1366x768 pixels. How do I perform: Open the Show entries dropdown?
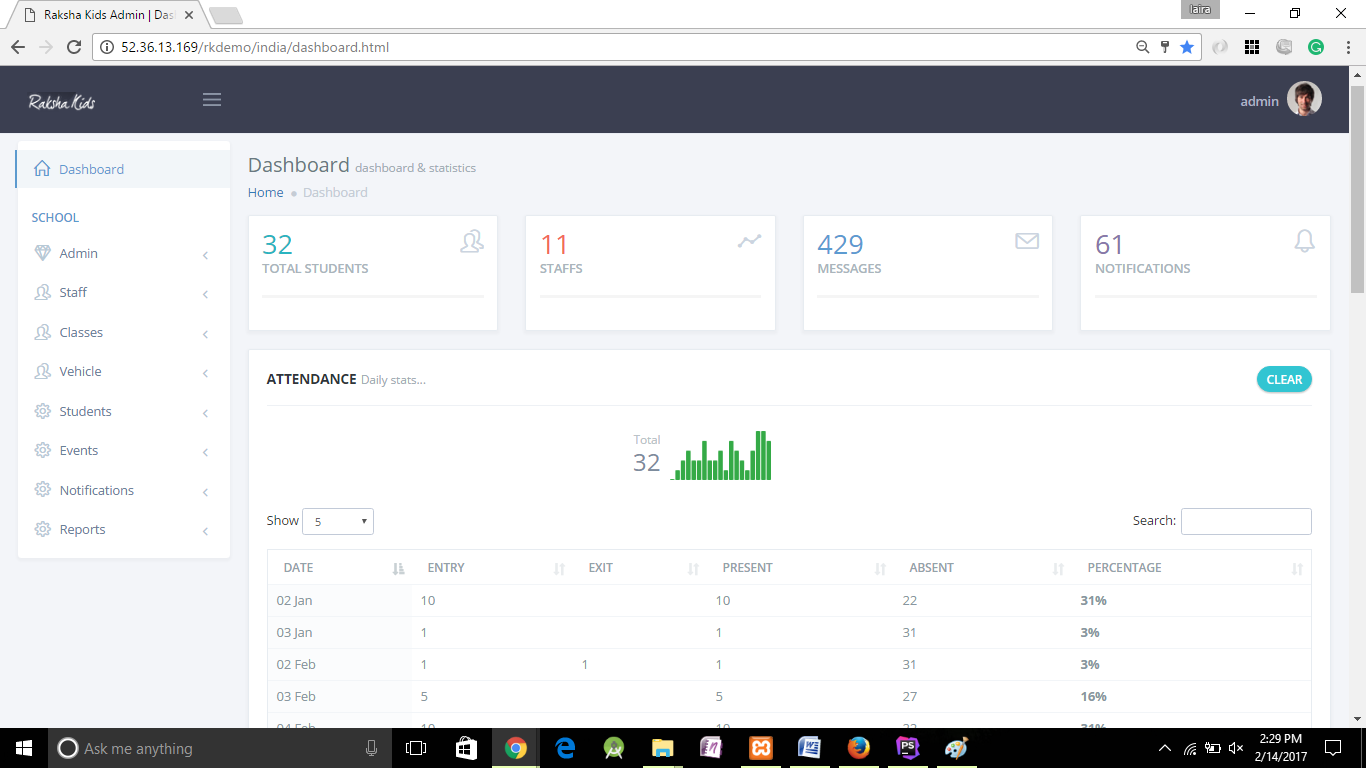click(338, 521)
